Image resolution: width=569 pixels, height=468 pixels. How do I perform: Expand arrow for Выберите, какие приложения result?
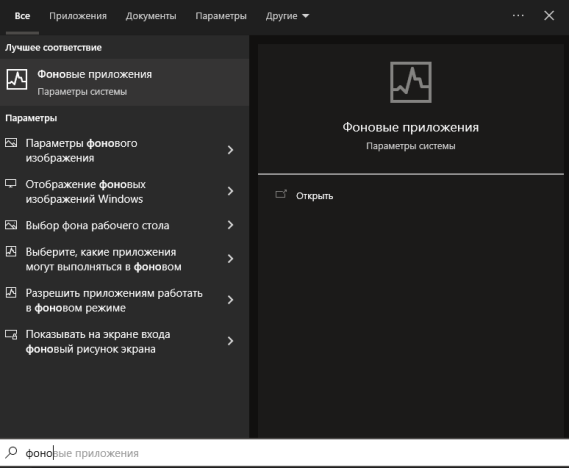230,259
